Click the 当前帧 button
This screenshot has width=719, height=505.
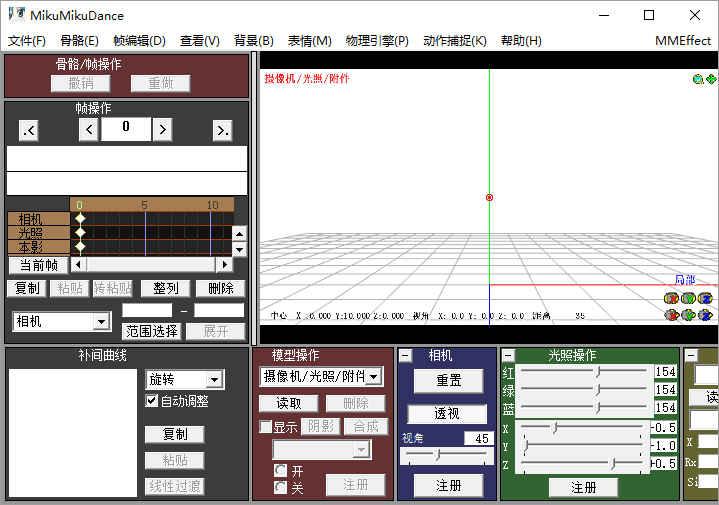pos(39,265)
